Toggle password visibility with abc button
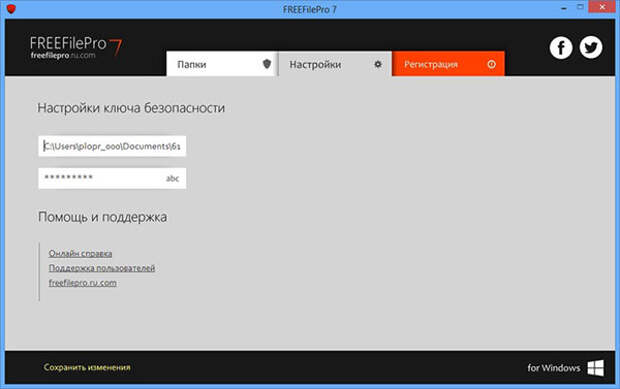This screenshot has height=389, width=620. click(x=172, y=178)
